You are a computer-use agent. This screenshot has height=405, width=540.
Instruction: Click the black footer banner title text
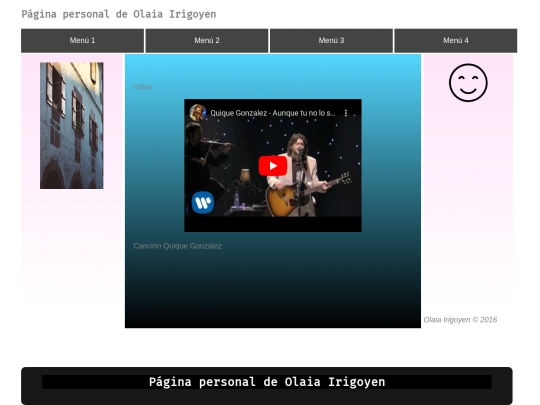click(x=267, y=382)
